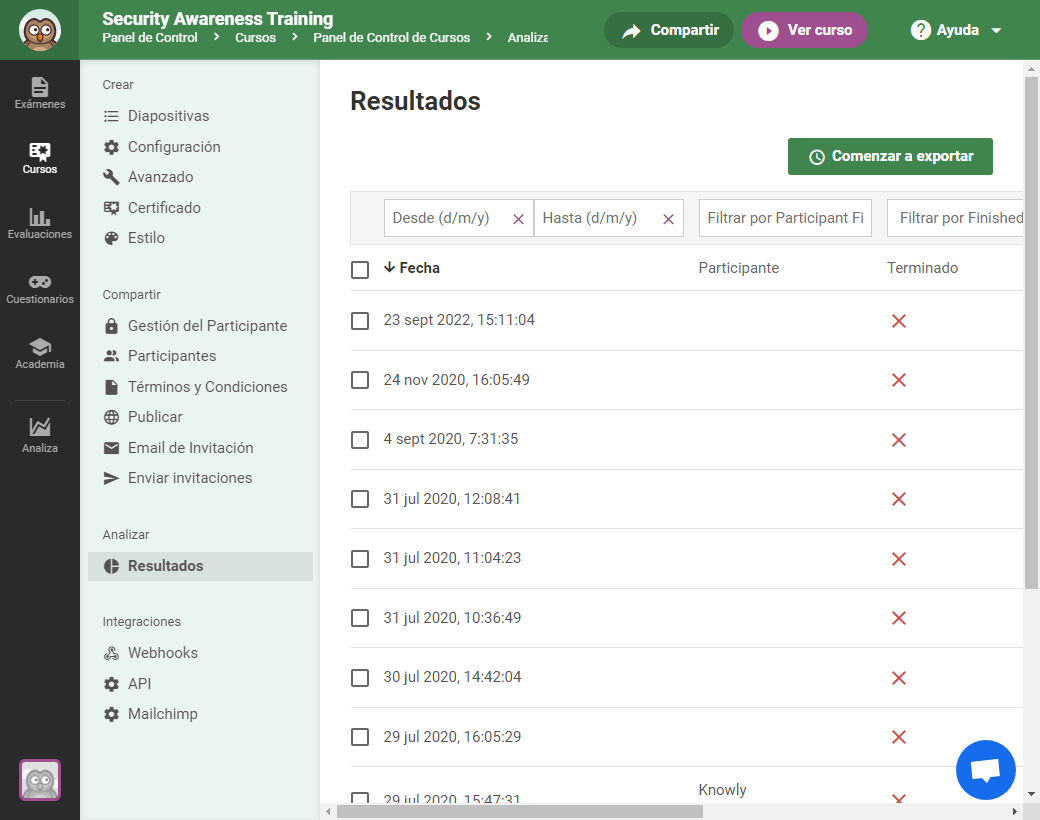Click the vertical scrollbar down arrow

(1031, 793)
